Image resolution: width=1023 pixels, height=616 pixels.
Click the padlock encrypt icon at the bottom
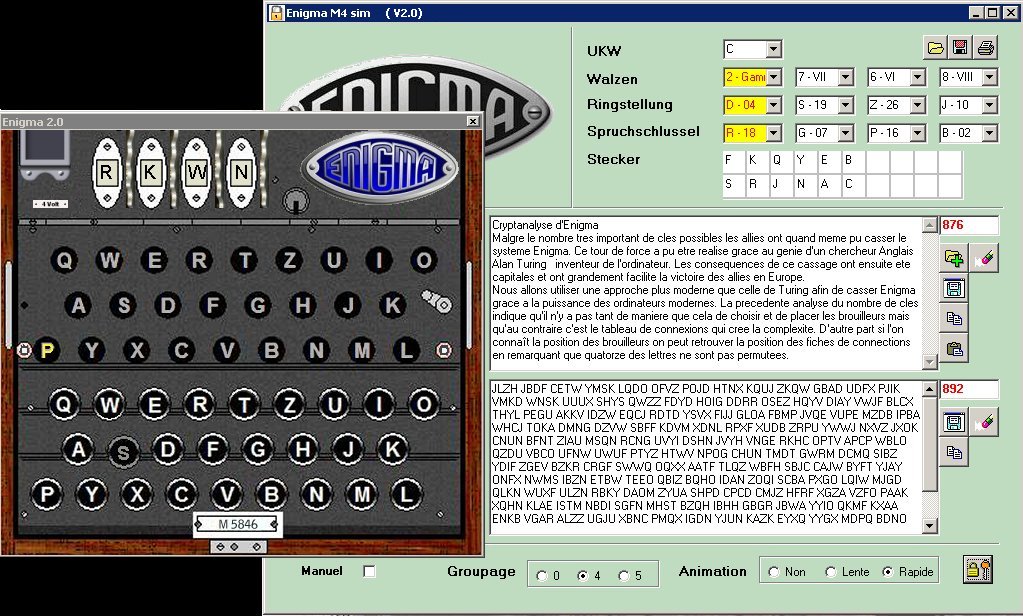tap(977, 570)
